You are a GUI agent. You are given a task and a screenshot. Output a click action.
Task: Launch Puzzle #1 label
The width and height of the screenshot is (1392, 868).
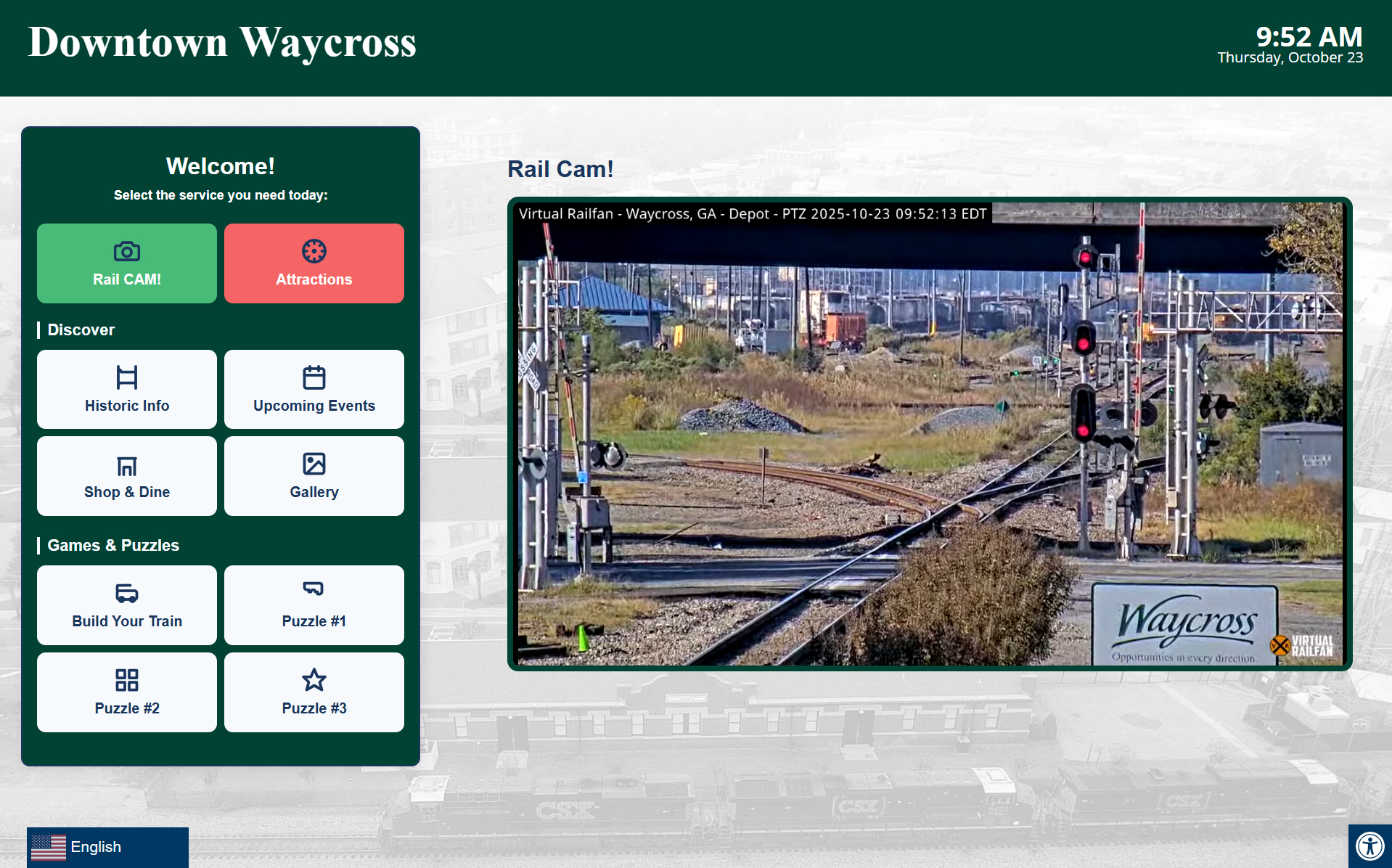click(x=314, y=621)
